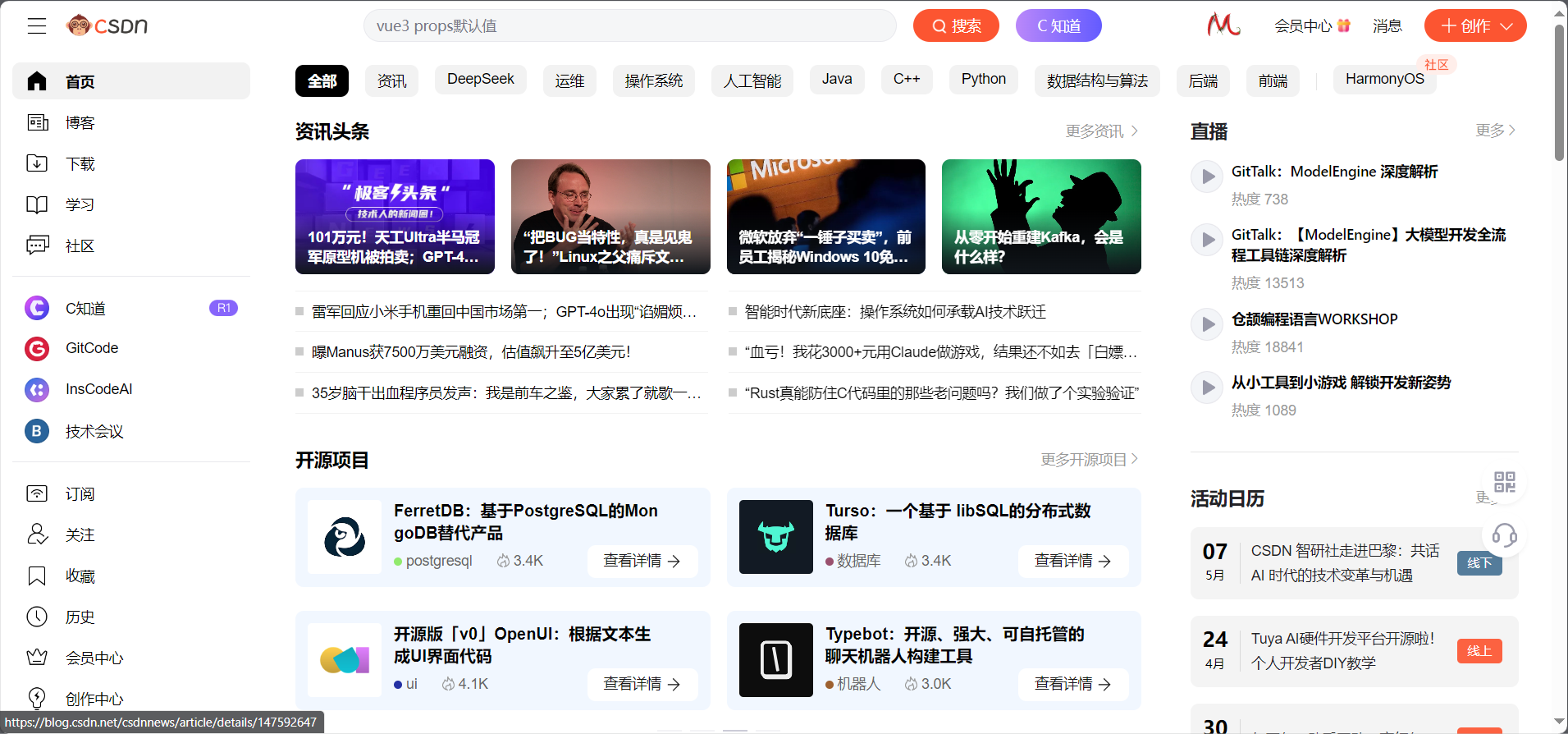Viewport: 1568px width, 734px height.
Task: Click the search input field
Action: [629, 25]
